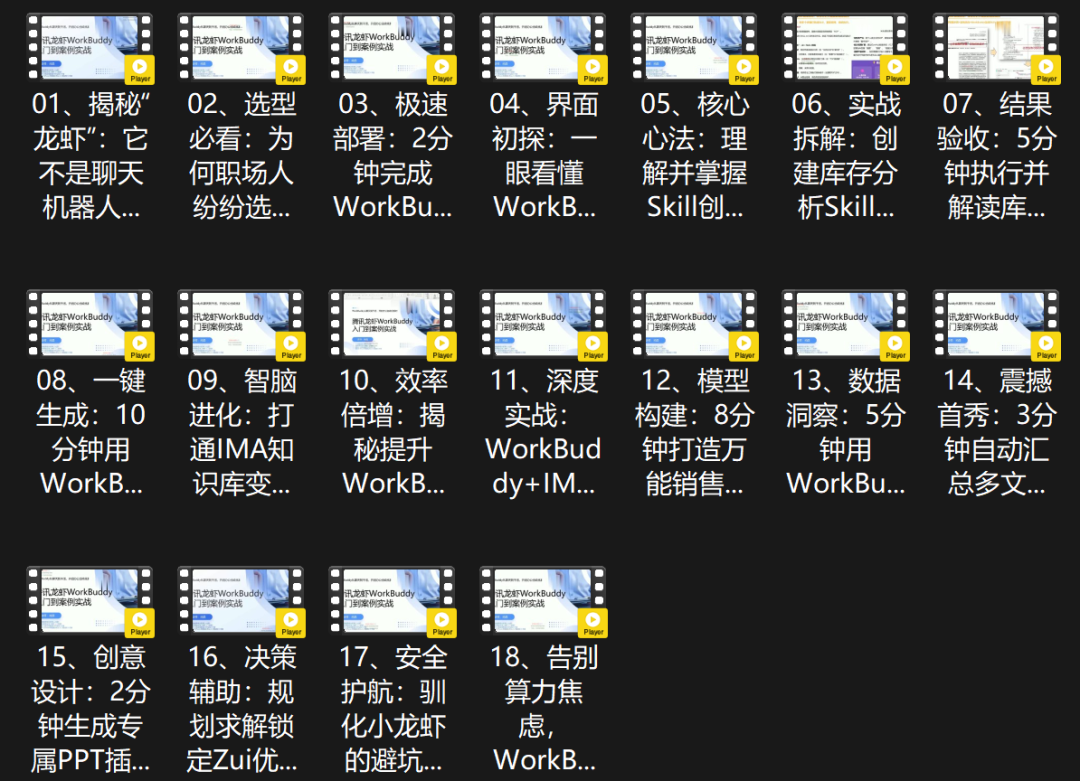The width and height of the screenshot is (1080, 781).
Task: Open video file icon for 05、核心心法
Action: pyautogui.click(x=694, y=48)
